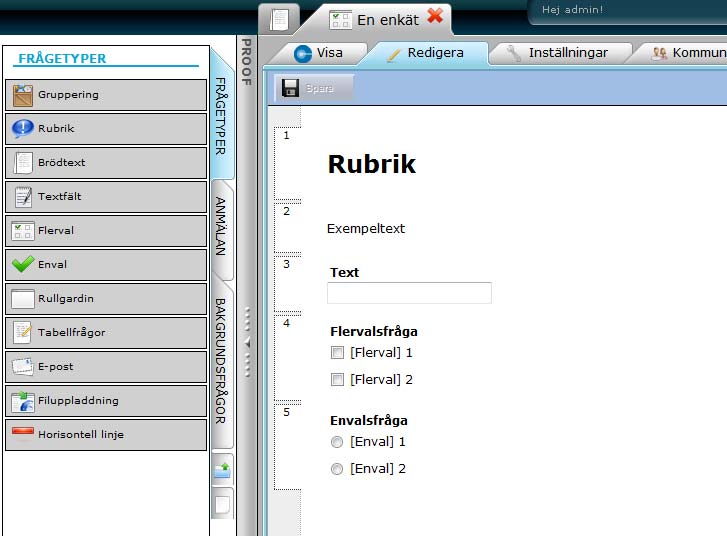
Task: Choose the [Enval] 2 radio option
Action: [337, 469]
